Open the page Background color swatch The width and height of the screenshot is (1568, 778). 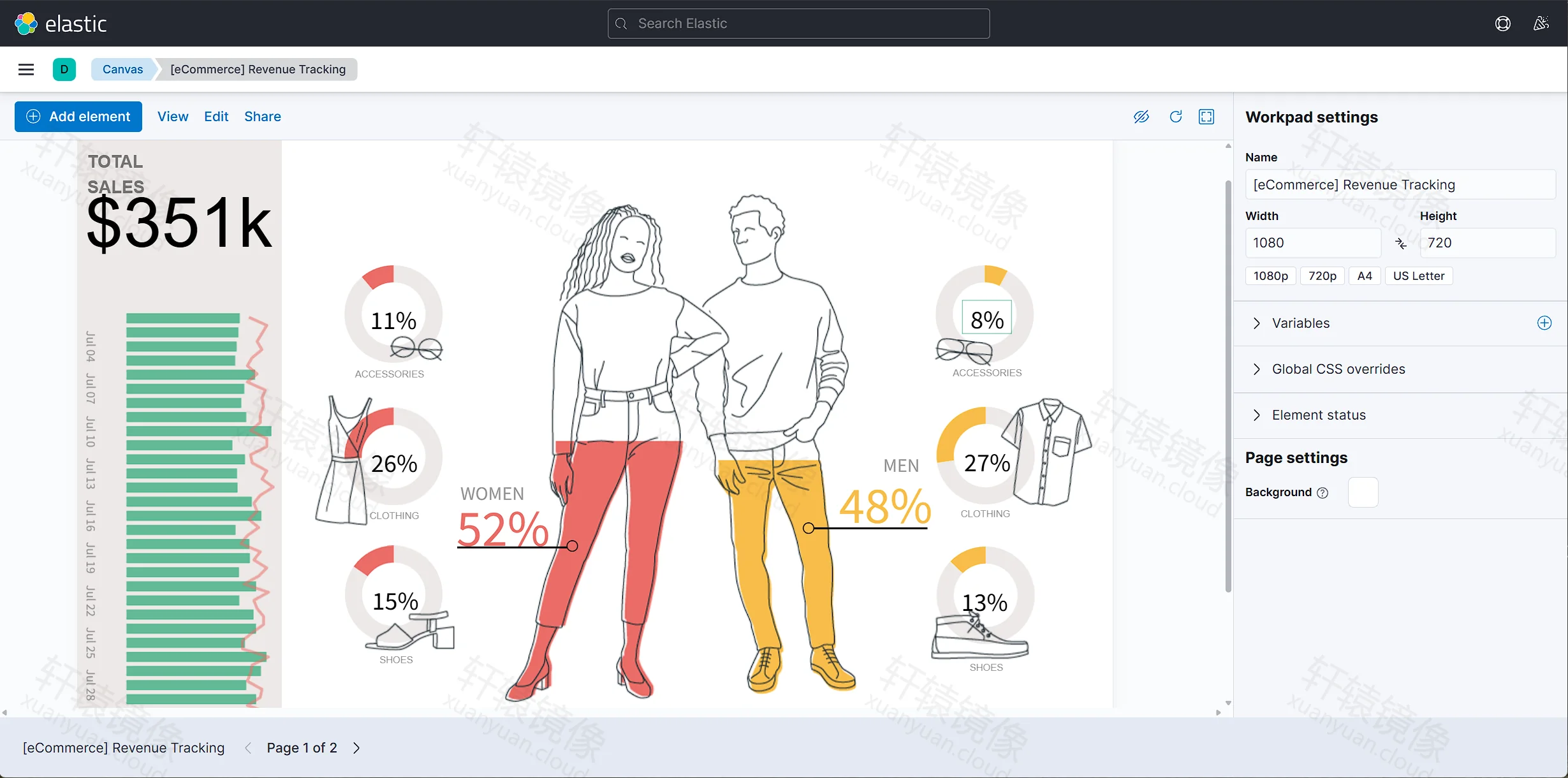pyautogui.click(x=1363, y=492)
